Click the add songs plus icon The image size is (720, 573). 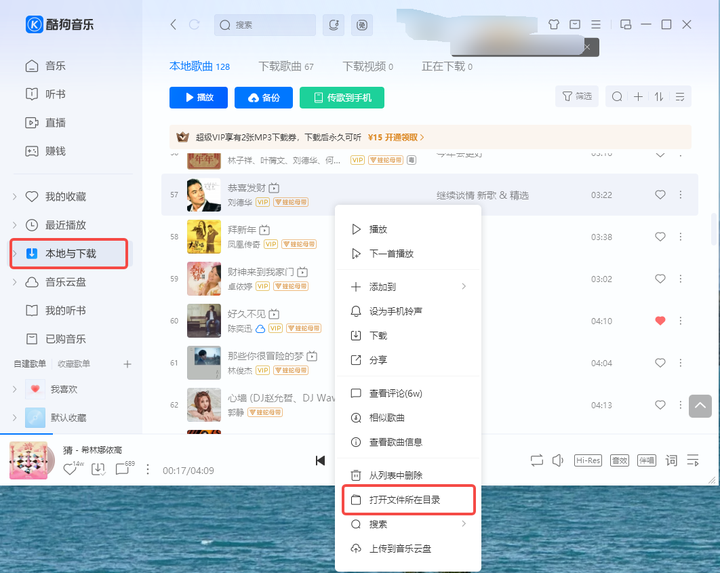pos(638,96)
